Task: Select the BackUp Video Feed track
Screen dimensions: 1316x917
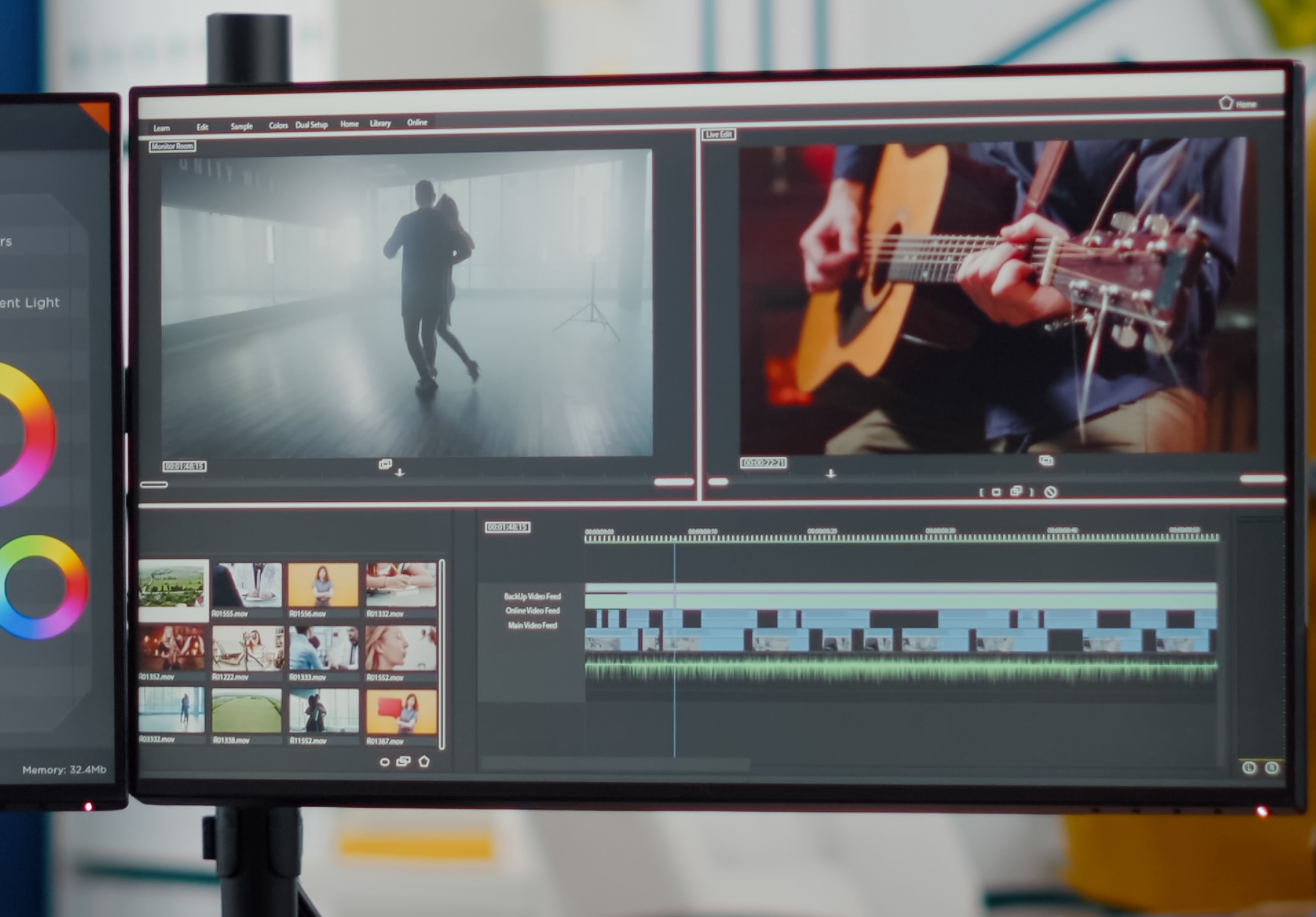Action: click(x=532, y=596)
